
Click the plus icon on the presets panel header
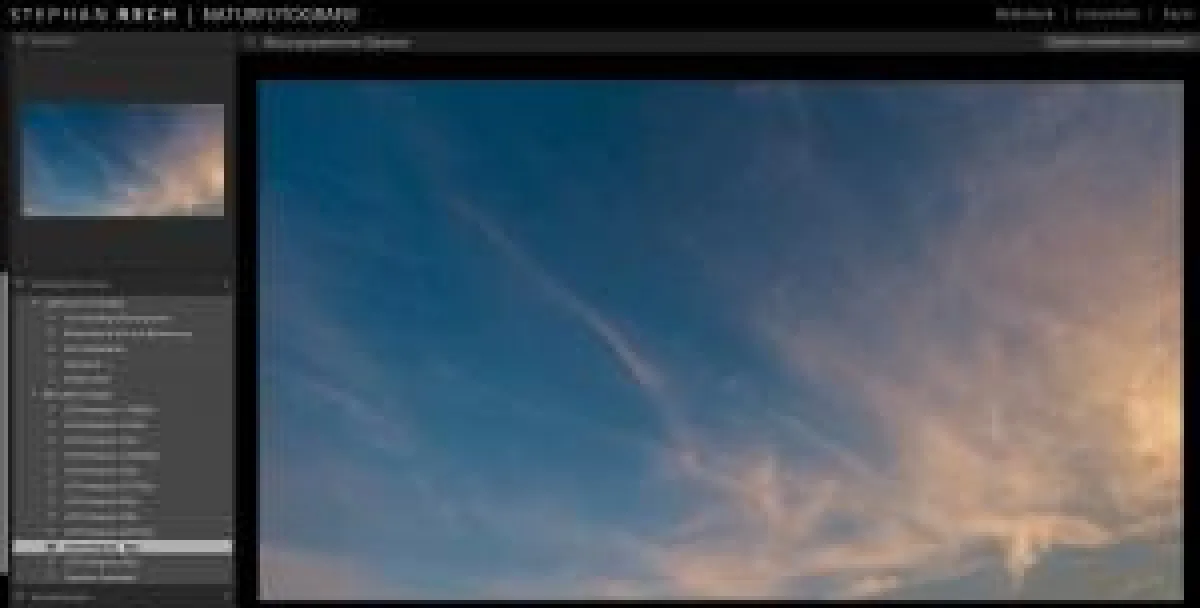[225, 285]
